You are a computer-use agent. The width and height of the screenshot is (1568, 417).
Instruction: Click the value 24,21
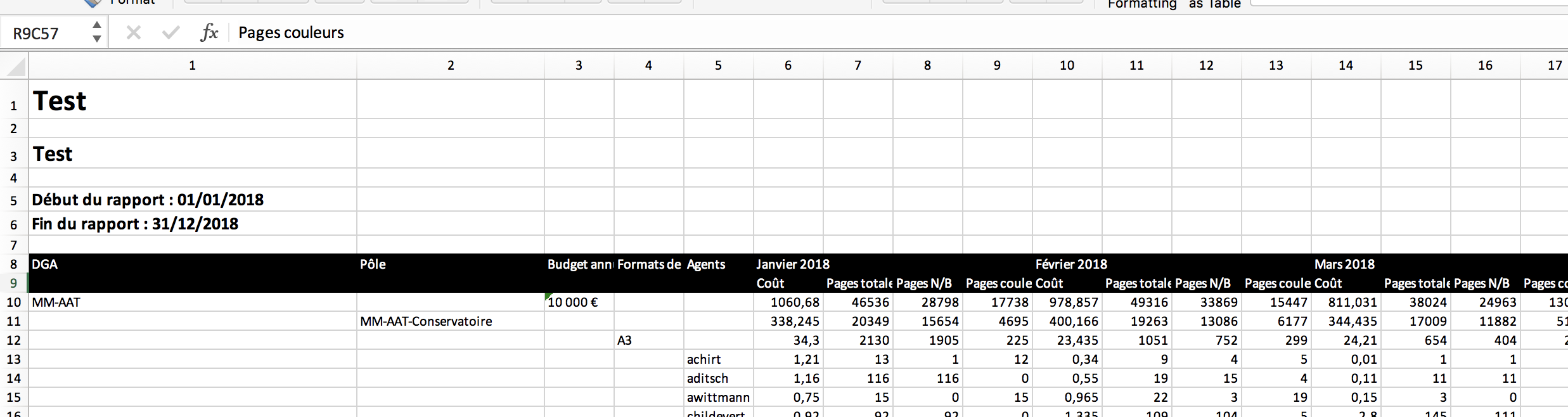click(1346, 340)
